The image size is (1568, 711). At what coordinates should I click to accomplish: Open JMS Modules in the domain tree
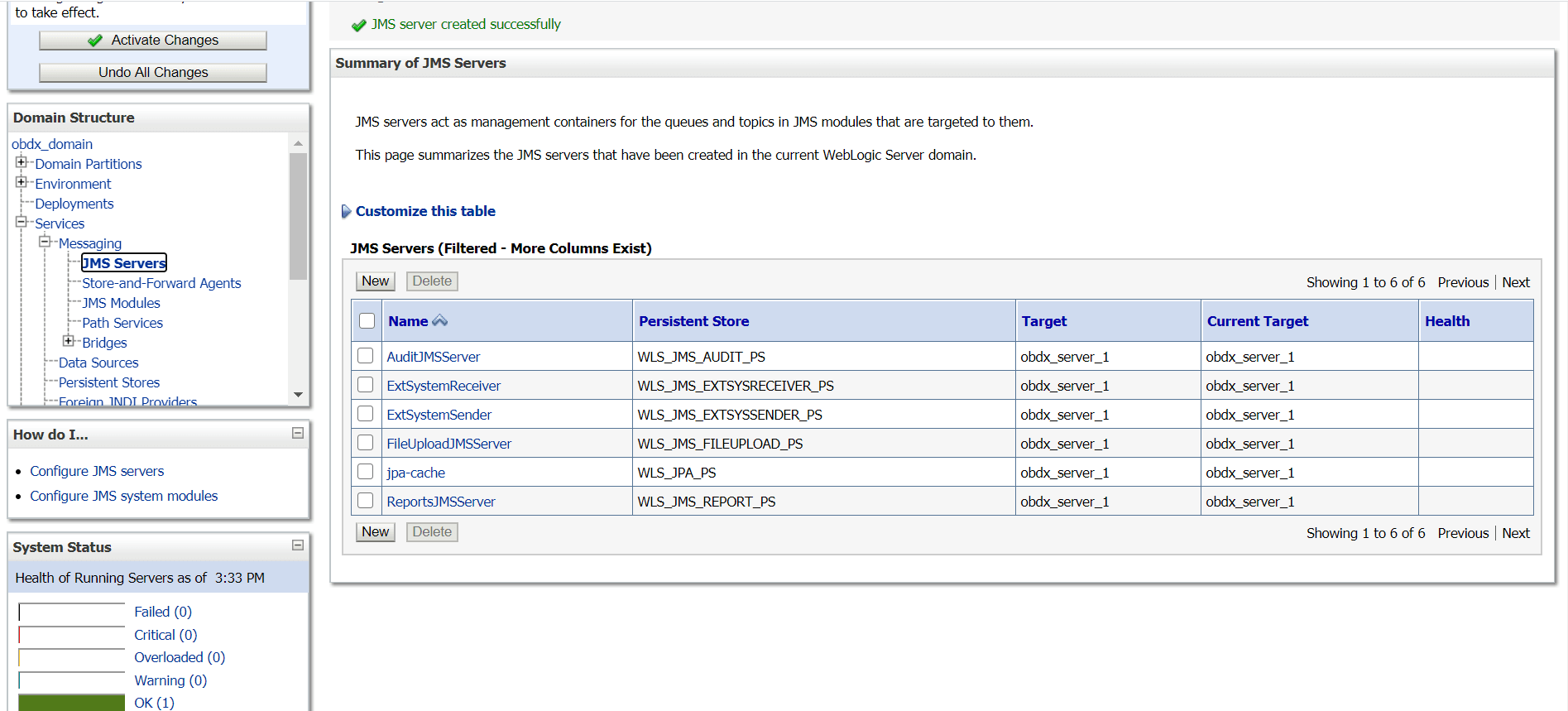tap(121, 303)
